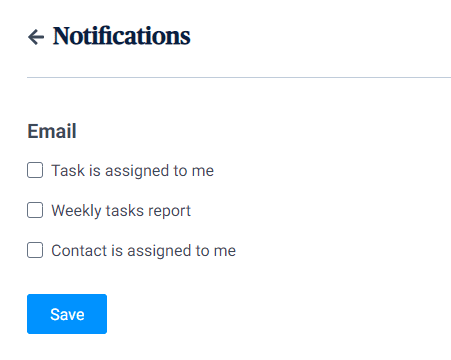Click the 'Weekly tasks report' label text
Screen dimensions: 451x360
[x=121, y=211]
